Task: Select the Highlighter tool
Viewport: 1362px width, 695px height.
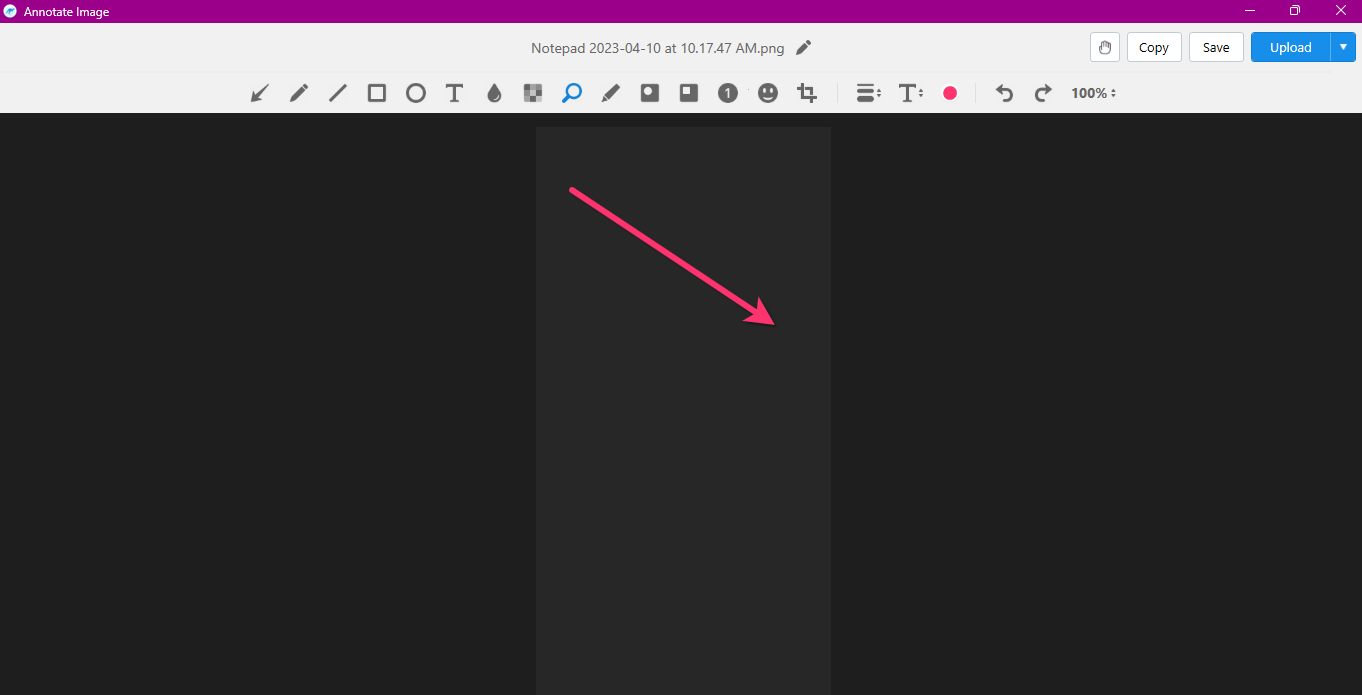Action: pos(611,93)
